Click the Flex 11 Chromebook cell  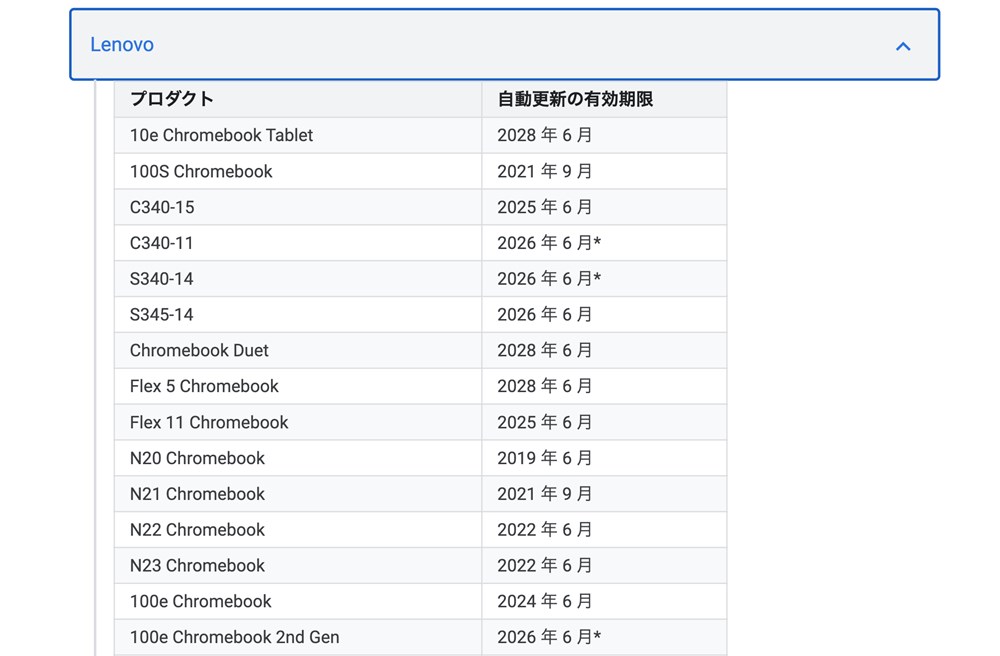(x=208, y=422)
